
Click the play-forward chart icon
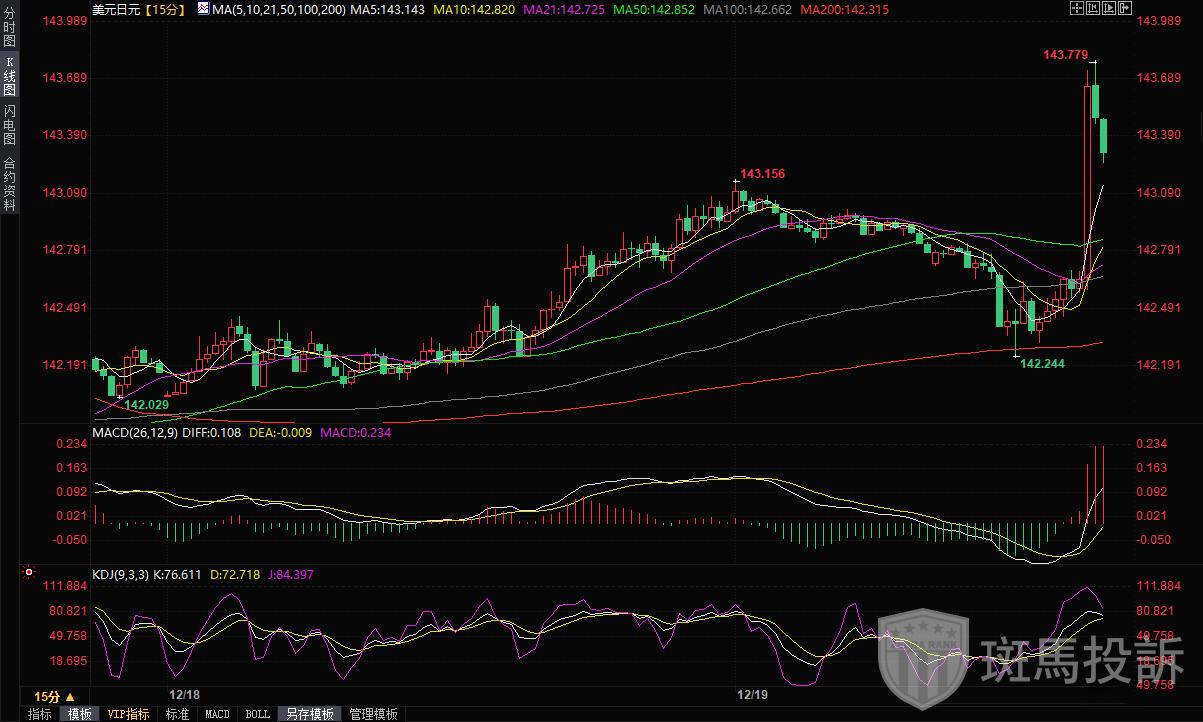click(x=1107, y=8)
